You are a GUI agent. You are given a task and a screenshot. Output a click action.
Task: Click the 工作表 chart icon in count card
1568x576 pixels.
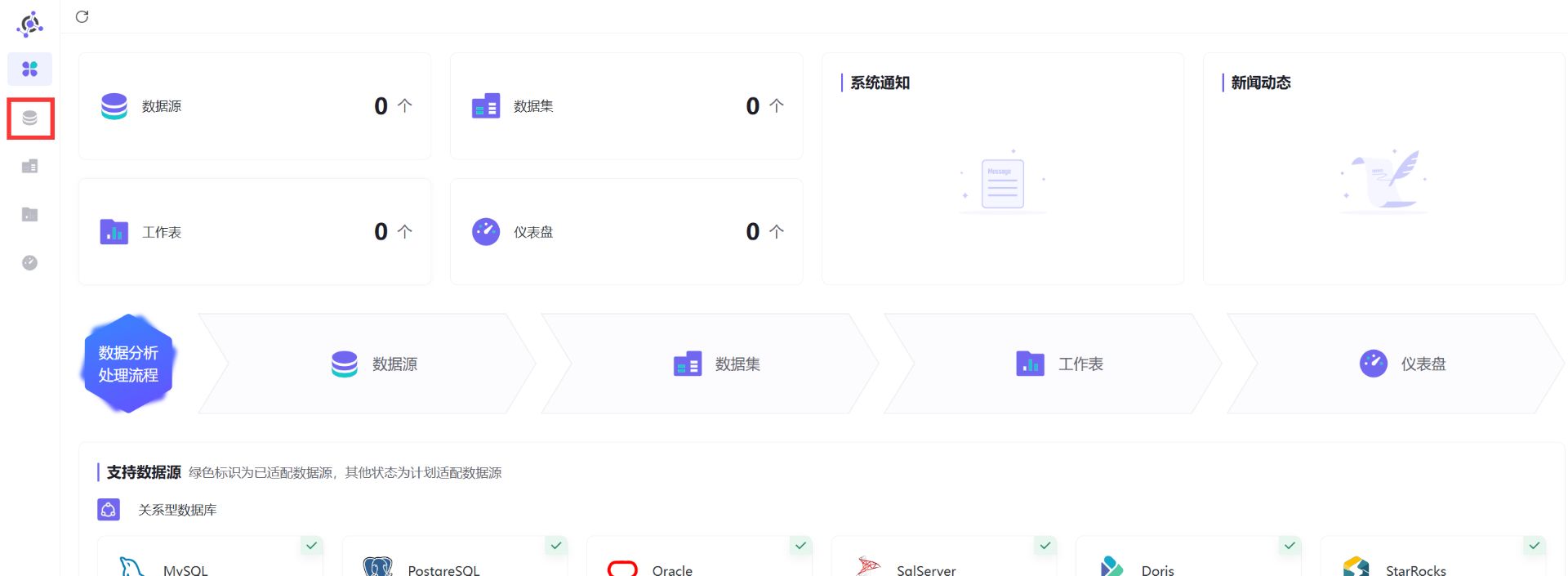point(114,232)
